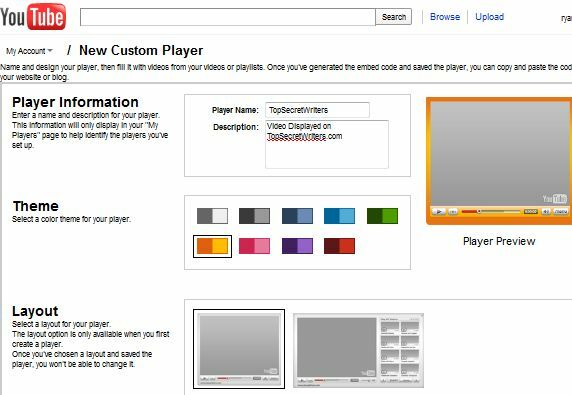Select the pink theme swatch
The width and height of the screenshot is (572, 395).
point(254,246)
